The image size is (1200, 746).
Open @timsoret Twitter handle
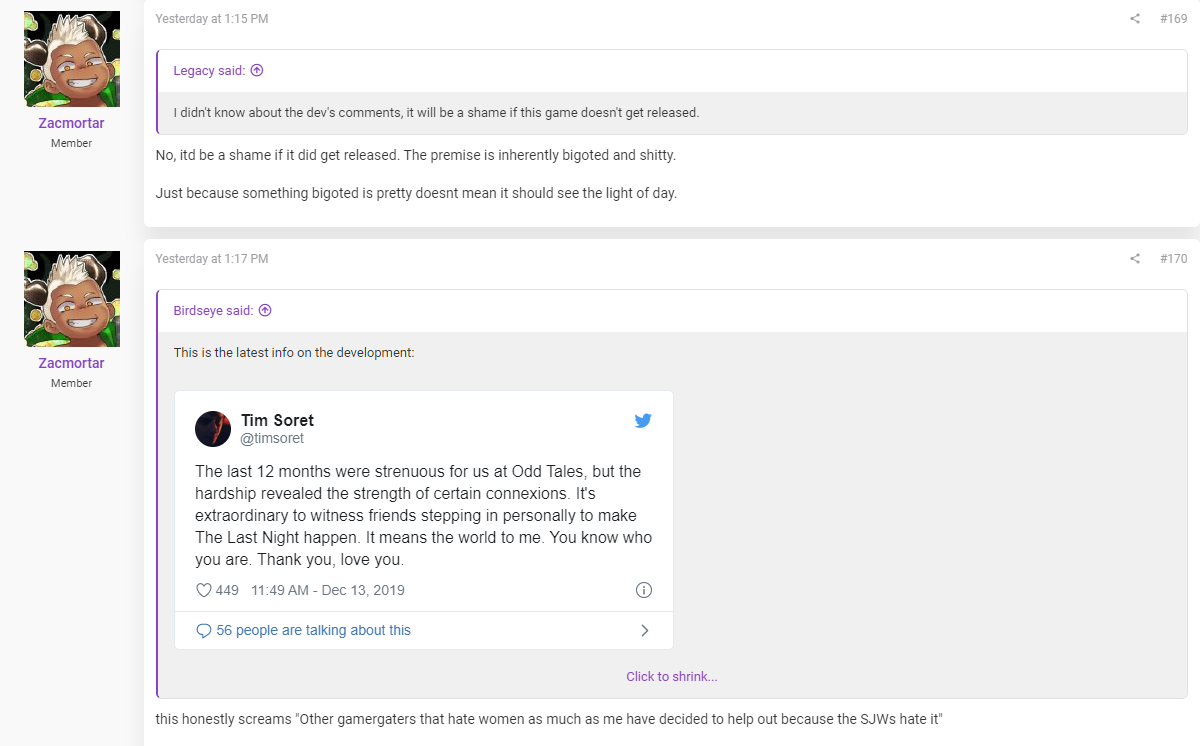point(272,438)
